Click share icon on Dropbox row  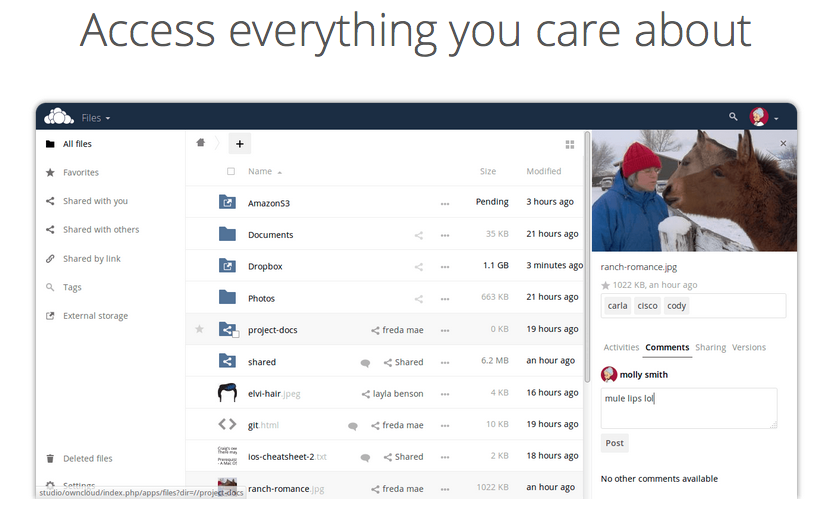pyautogui.click(x=419, y=267)
